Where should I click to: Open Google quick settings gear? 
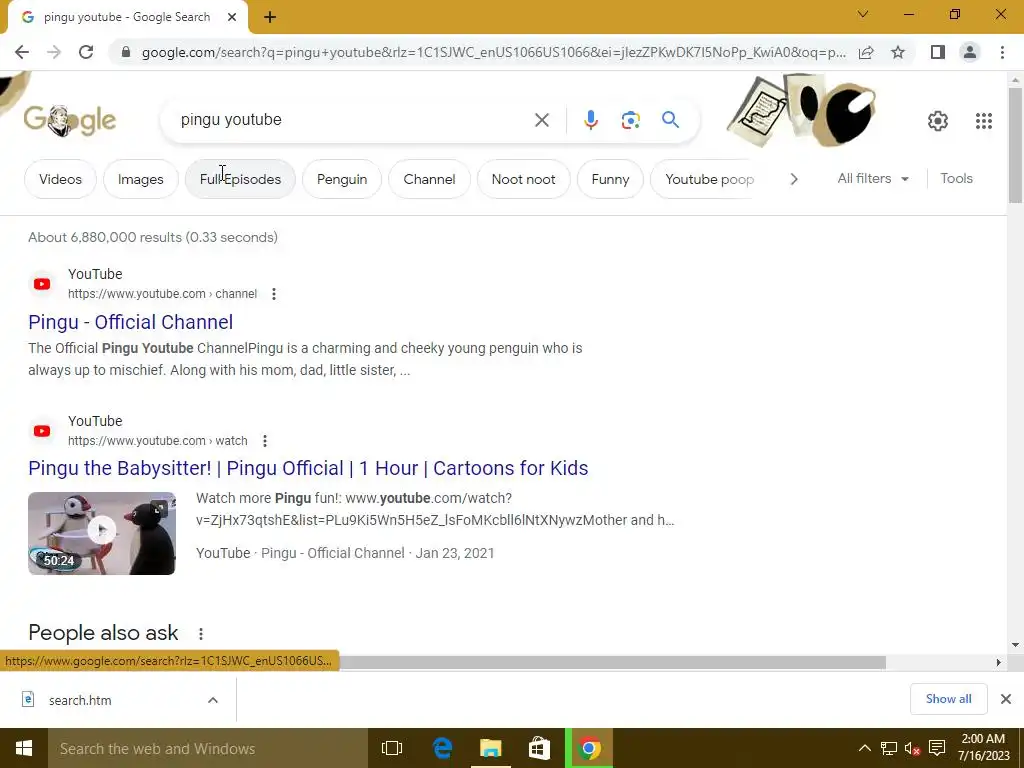tap(938, 121)
